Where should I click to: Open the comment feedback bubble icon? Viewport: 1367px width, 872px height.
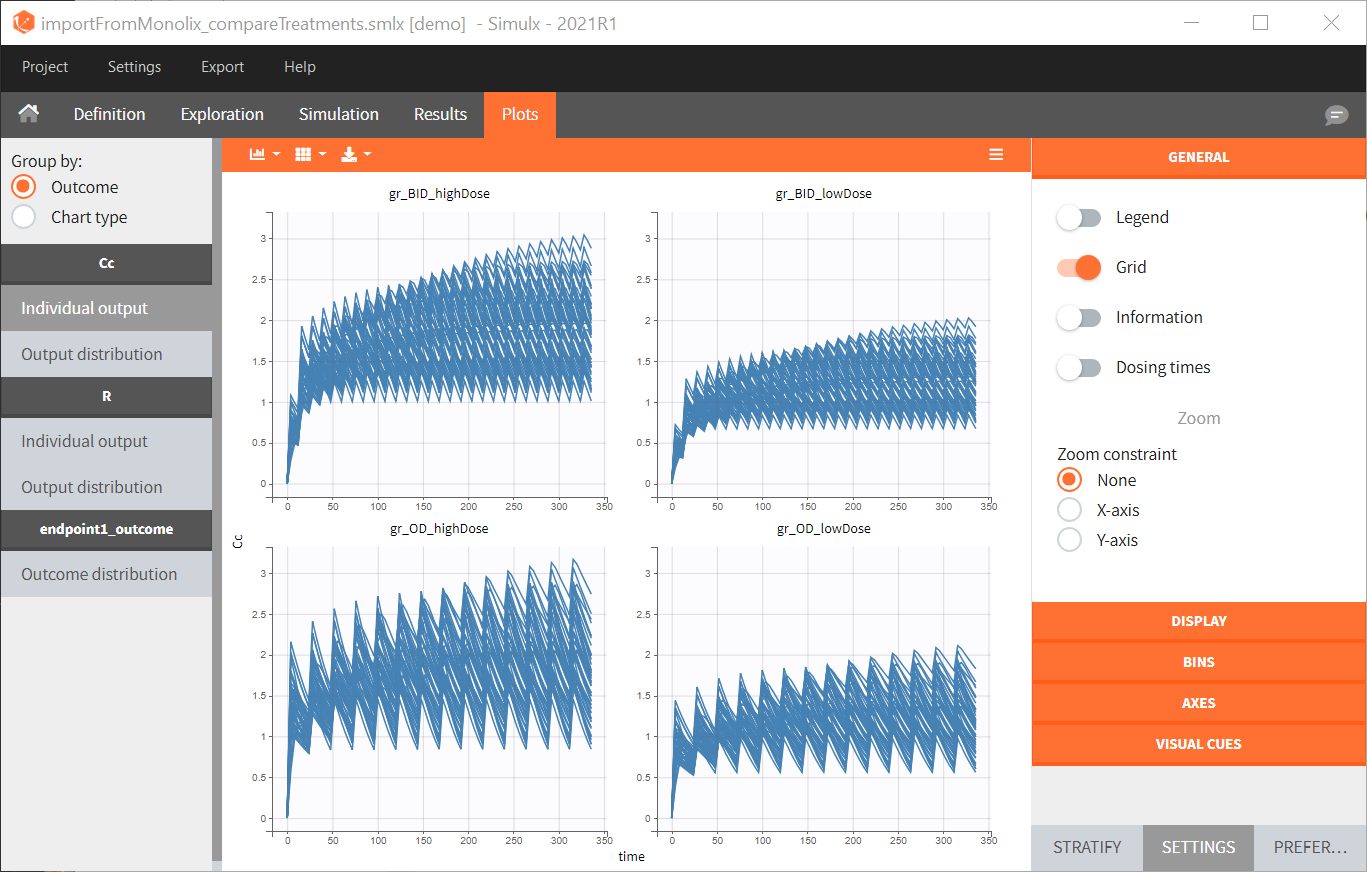(1336, 115)
